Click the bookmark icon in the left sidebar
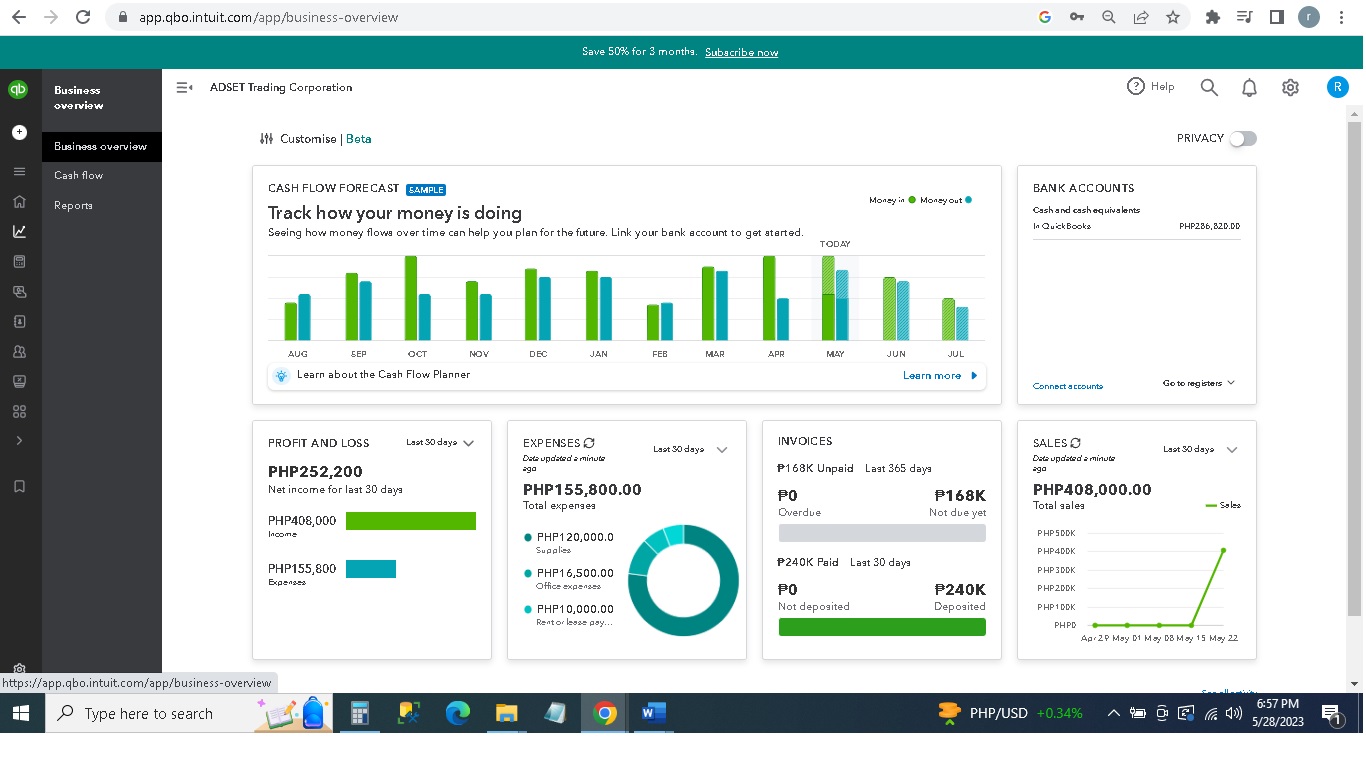The image size is (1366, 768). pos(19,486)
